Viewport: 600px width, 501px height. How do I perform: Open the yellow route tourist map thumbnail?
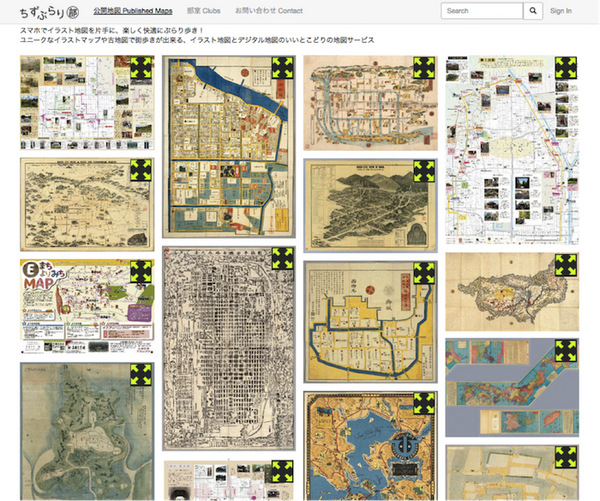[x=512, y=150]
